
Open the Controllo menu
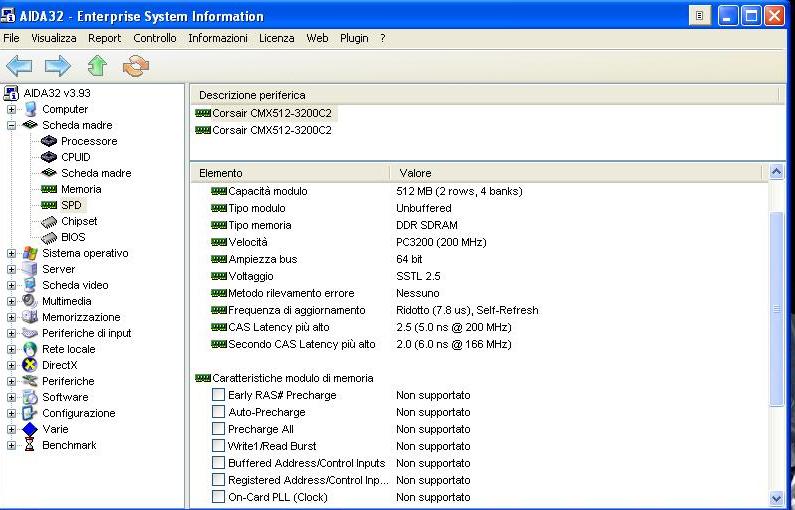click(x=155, y=38)
